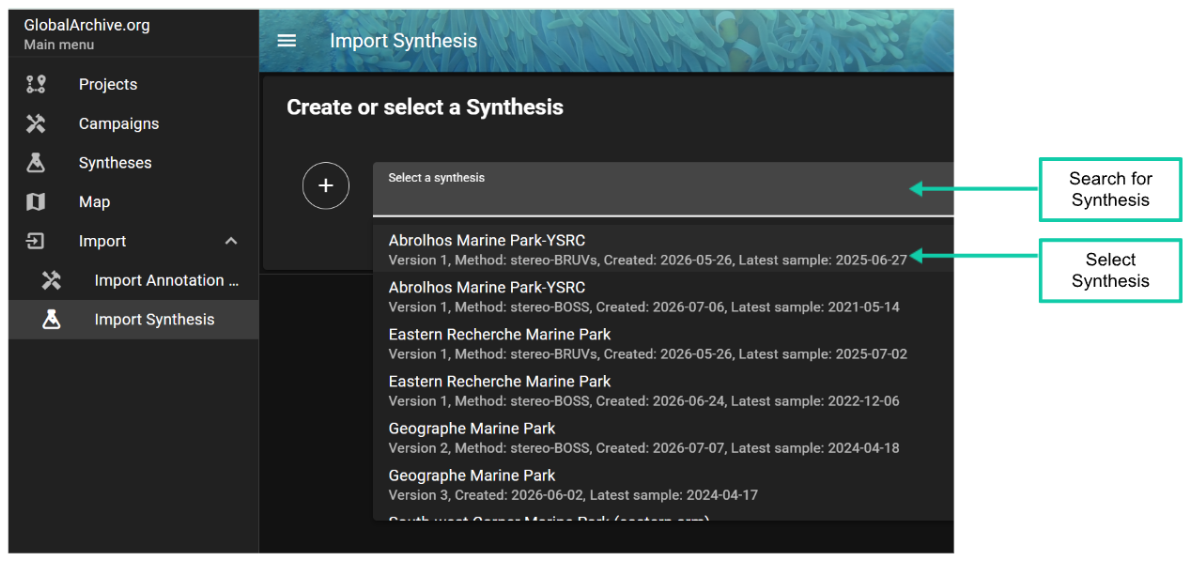
Task: Select Abrolhos Marine Park-YSRC stereo-BRUVs entry
Action: (663, 249)
